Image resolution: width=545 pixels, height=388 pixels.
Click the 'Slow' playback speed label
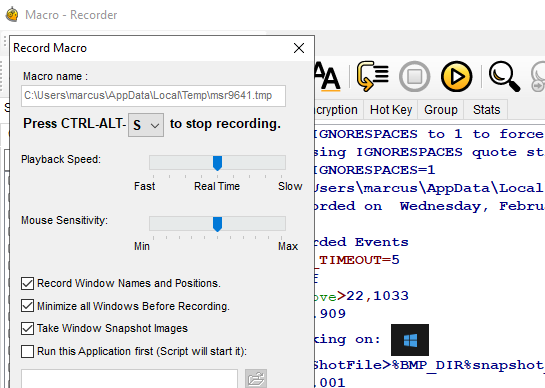tap(290, 186)
